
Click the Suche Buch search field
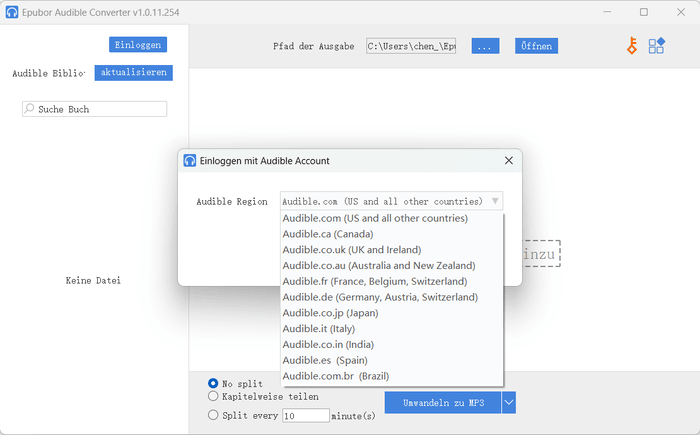(x=95, y=109)
